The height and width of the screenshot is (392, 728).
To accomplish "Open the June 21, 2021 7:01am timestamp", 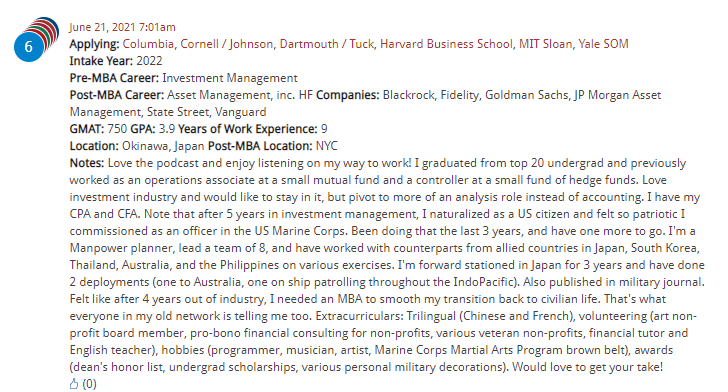I will (x=123, y=27).
